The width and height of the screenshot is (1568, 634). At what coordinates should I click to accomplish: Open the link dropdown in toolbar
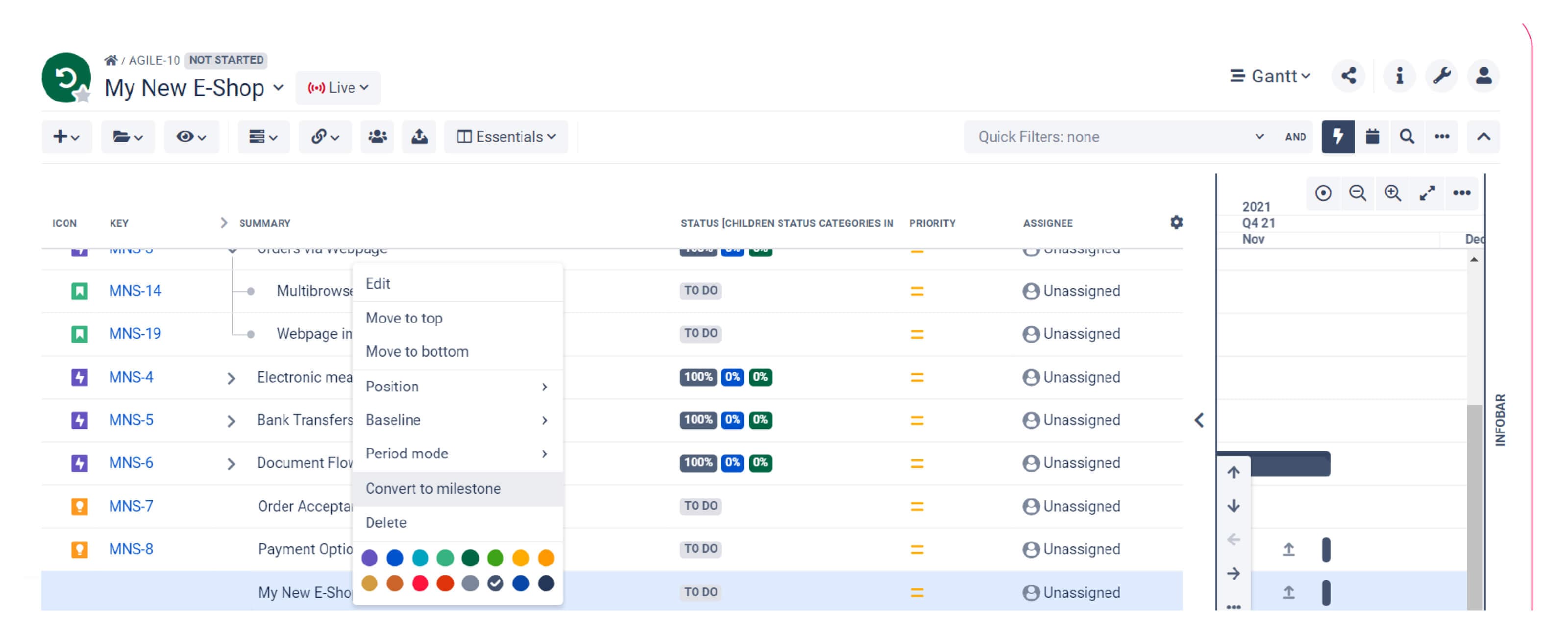tap(325, 137)
